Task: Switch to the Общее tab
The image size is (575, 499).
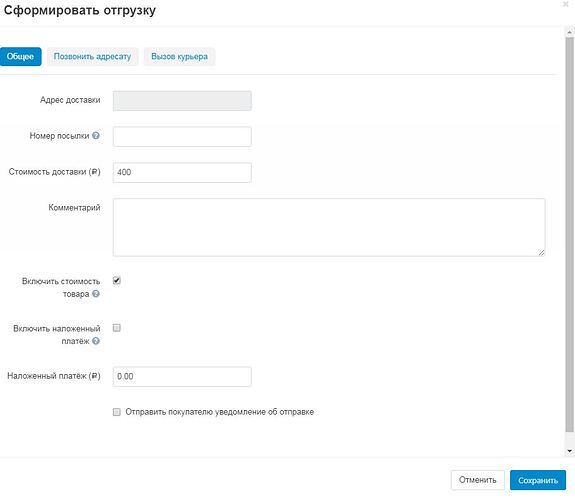Action: 21,56
